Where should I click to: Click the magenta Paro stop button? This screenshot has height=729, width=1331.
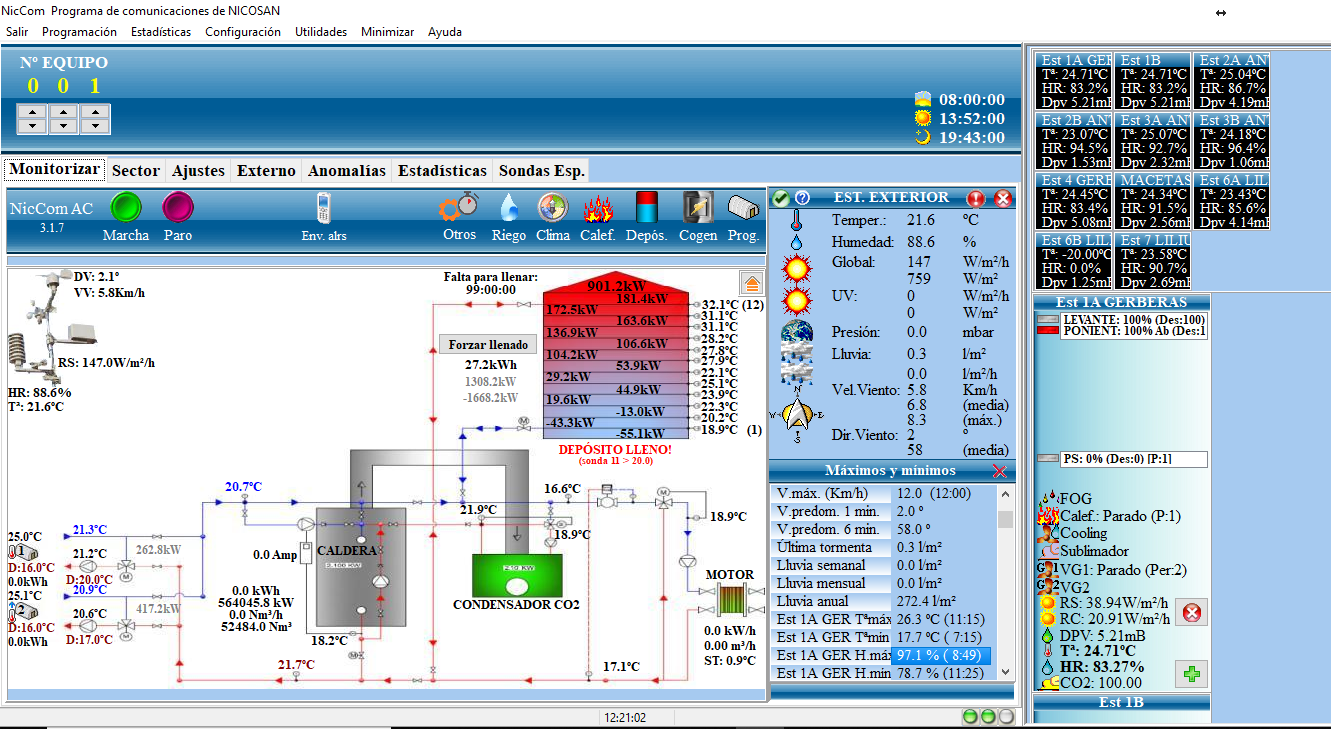[177, 207]
